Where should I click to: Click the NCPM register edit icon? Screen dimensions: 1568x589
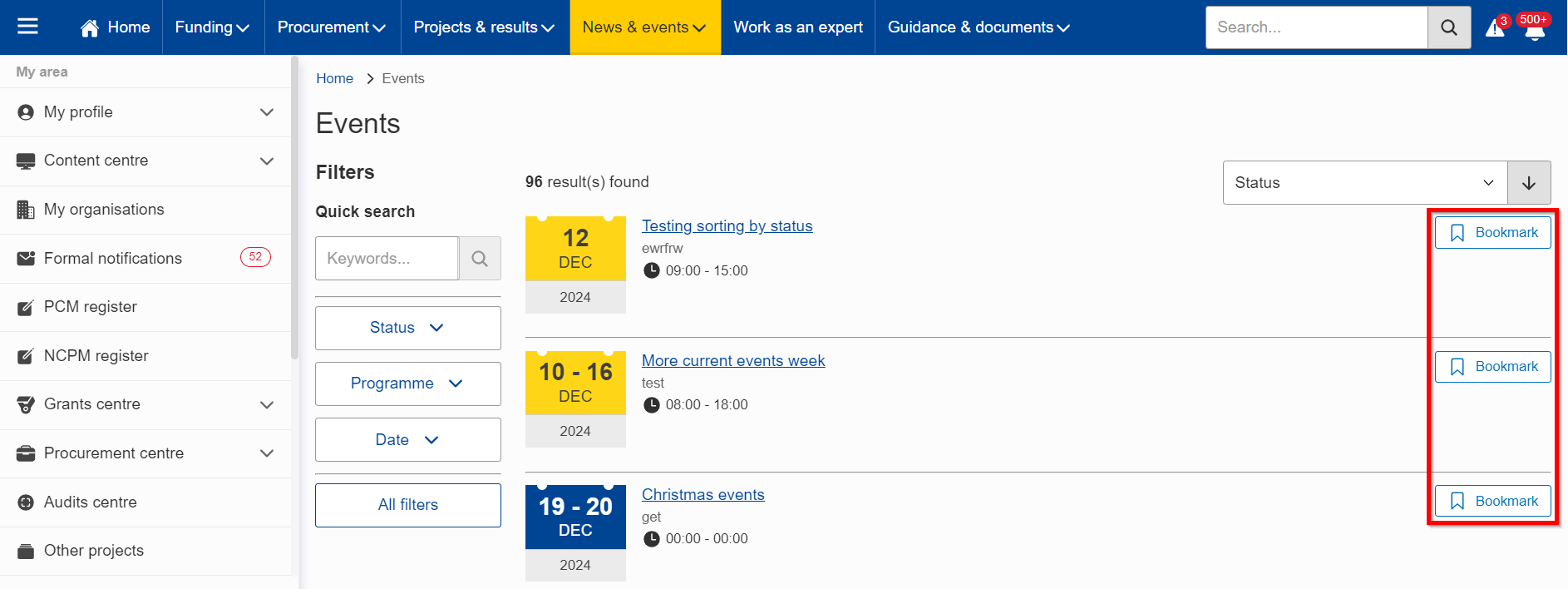[x=26, y=356]
